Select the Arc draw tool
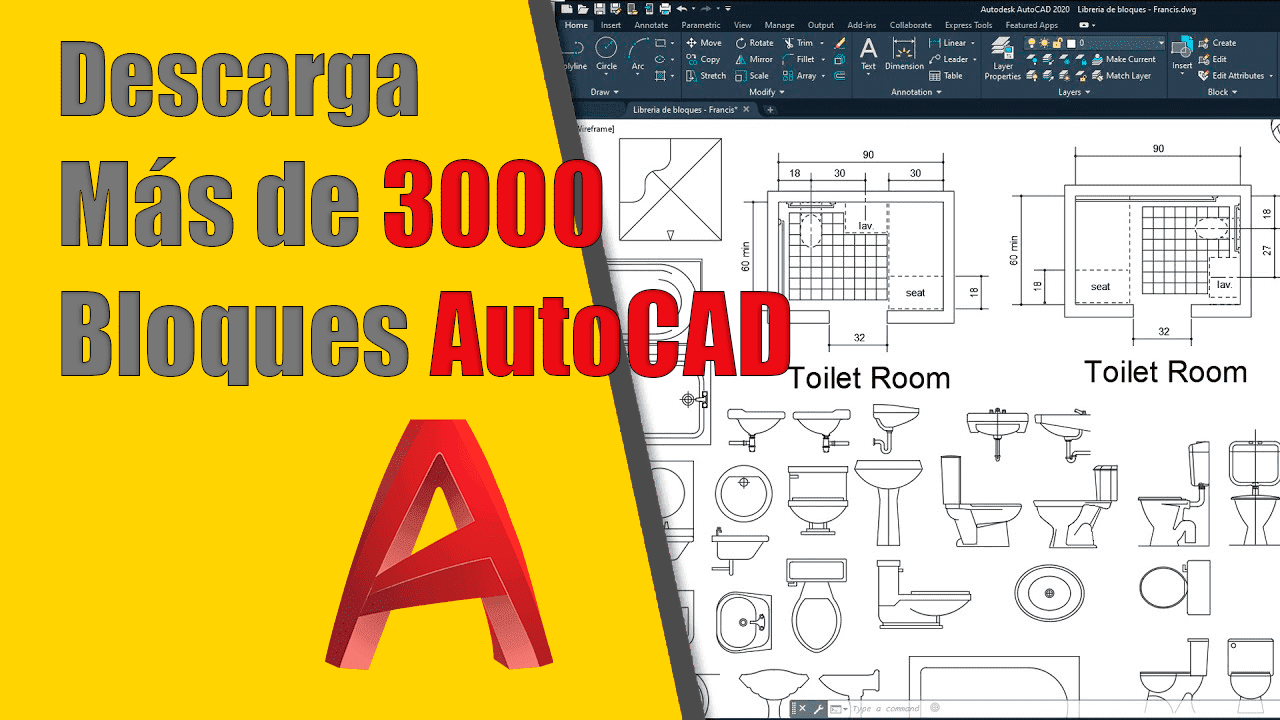 click(638, 53)
